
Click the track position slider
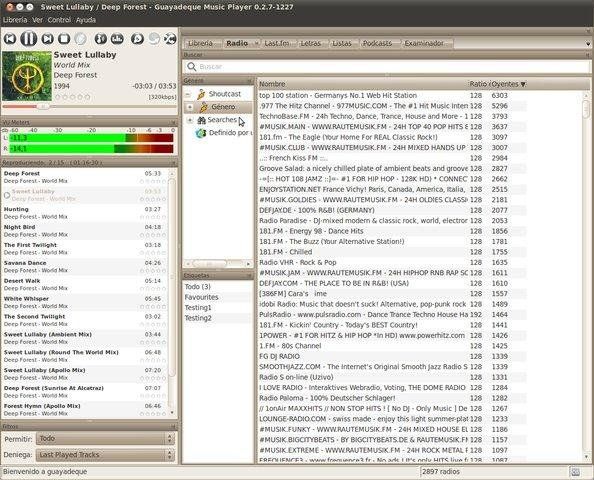click(x=89, y=107)
